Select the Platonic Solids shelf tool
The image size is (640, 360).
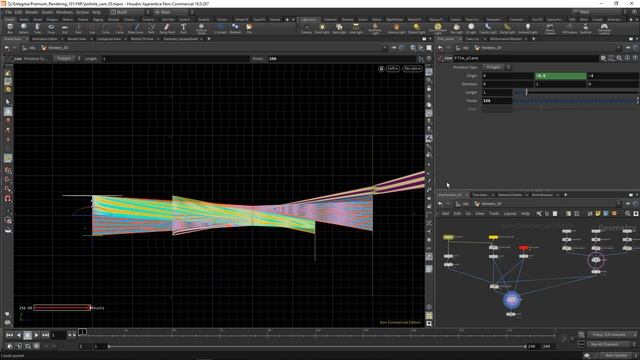(201, 28)
